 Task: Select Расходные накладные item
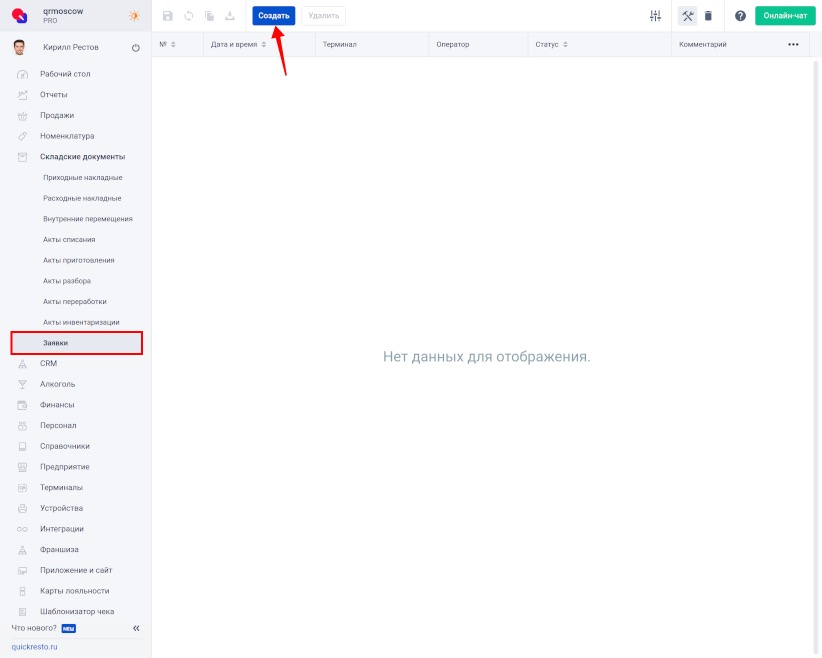pos(82,198)
